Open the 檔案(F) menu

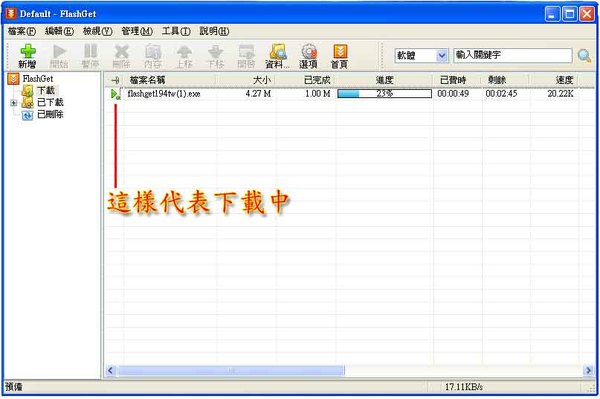tap(22, 31)
